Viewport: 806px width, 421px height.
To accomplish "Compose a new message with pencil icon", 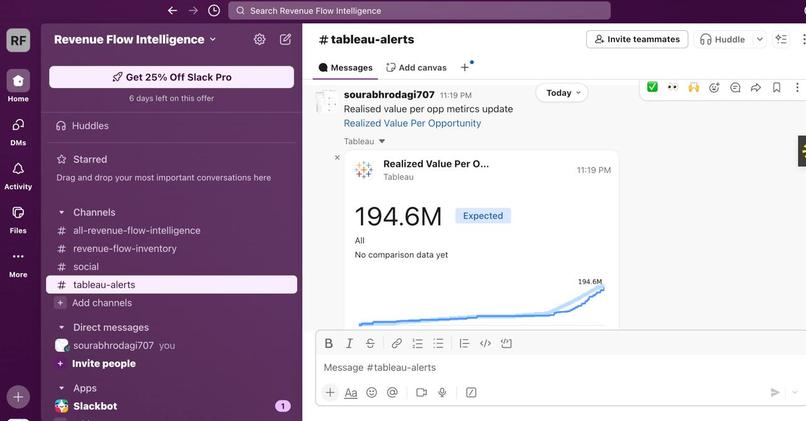I will point(285,39).
